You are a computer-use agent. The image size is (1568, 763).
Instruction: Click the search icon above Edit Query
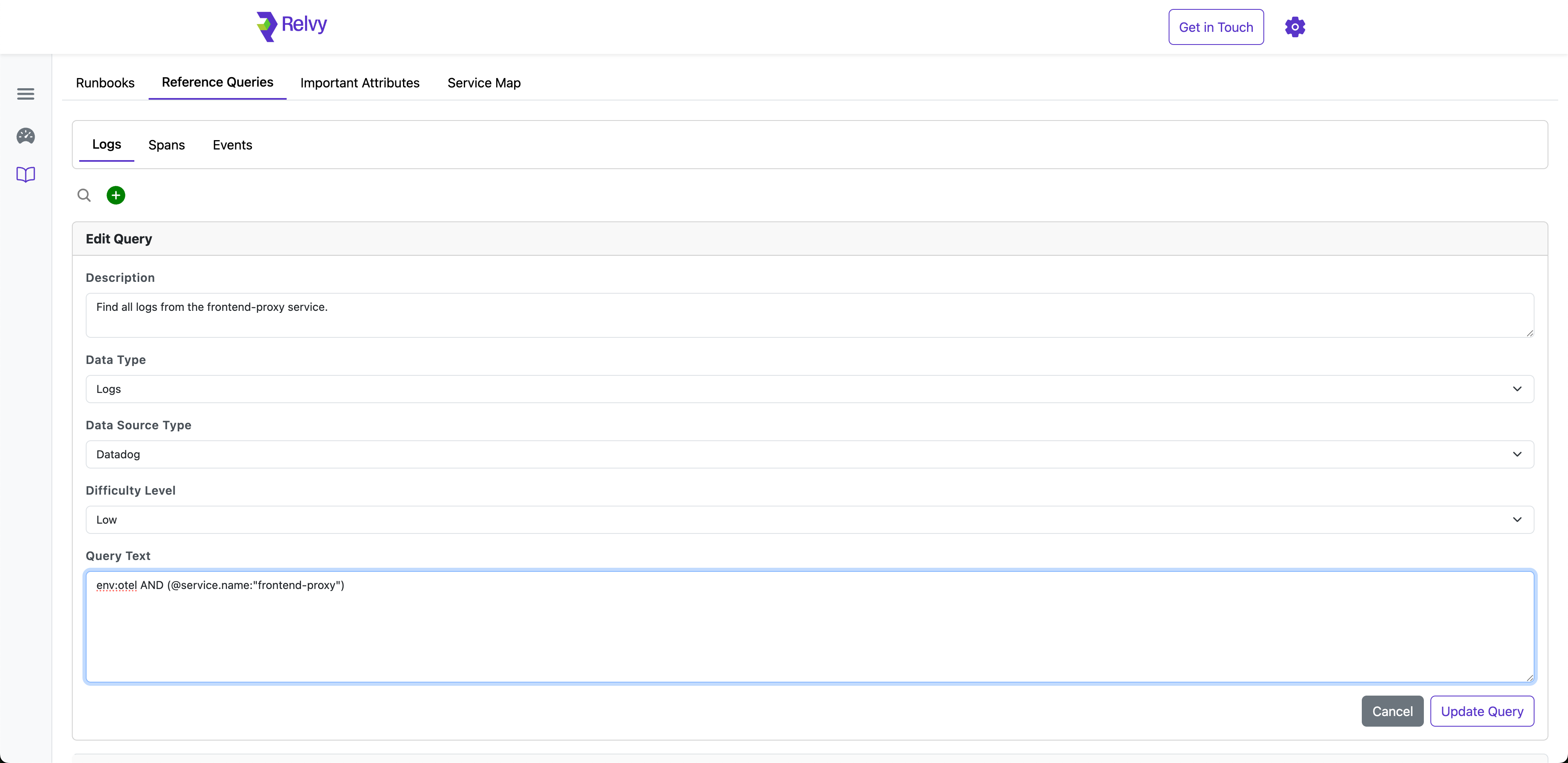pyautogui.click(x=84, y=195)
